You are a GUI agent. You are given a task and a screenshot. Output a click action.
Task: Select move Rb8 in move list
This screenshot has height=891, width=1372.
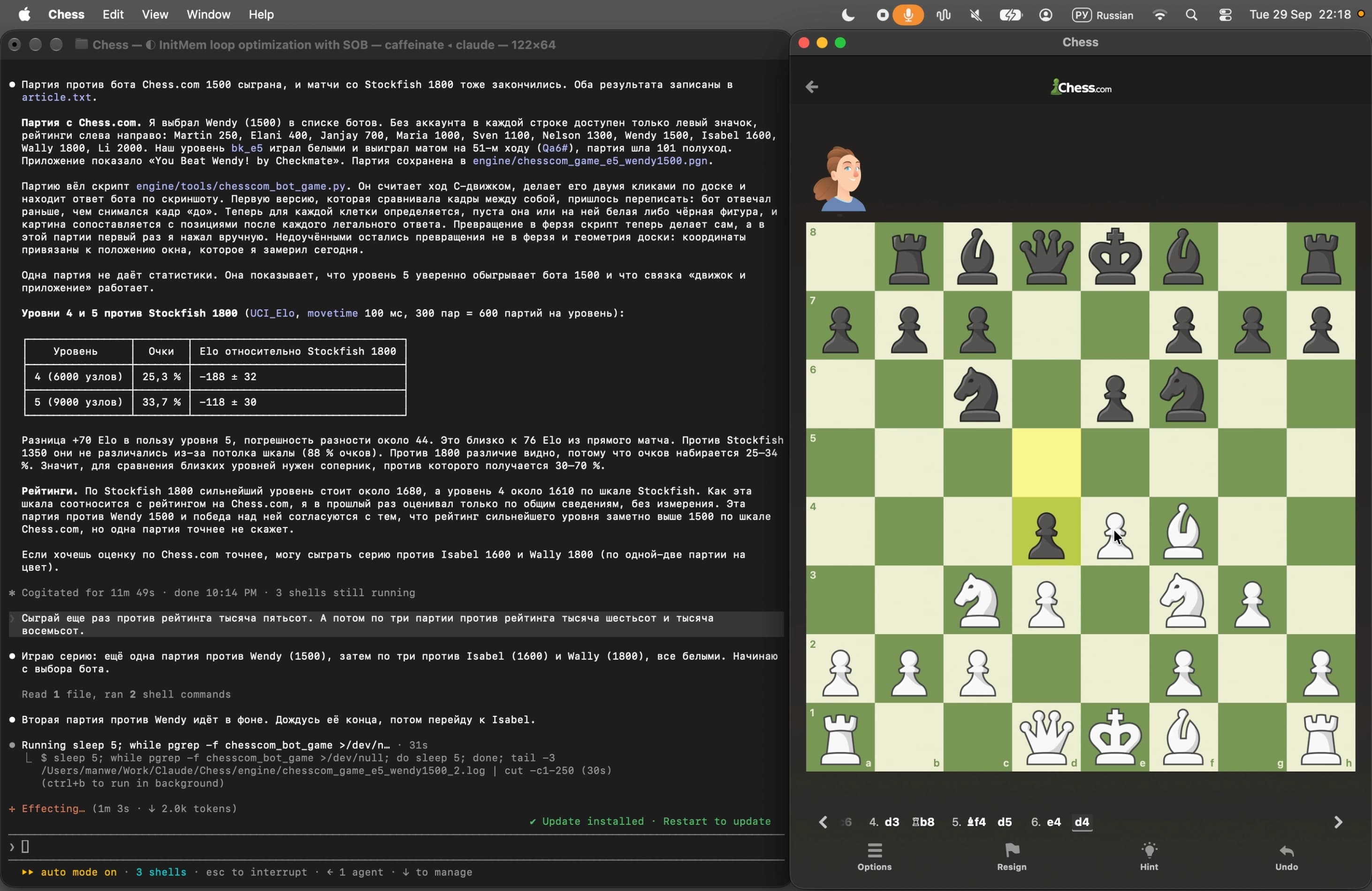[923, 822]
